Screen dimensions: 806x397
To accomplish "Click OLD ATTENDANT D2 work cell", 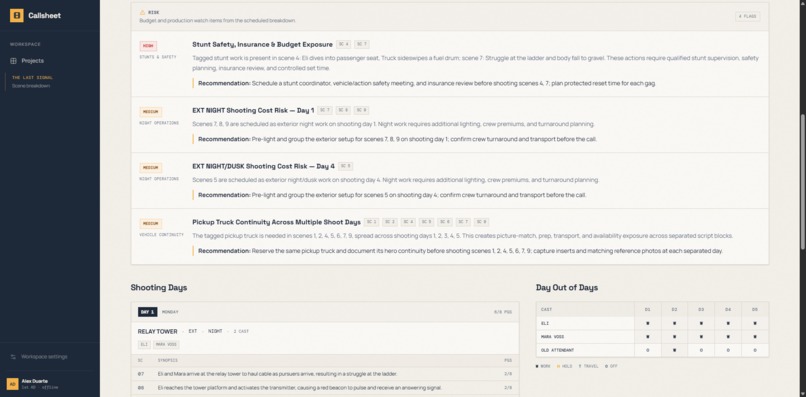I will point(674,350).
